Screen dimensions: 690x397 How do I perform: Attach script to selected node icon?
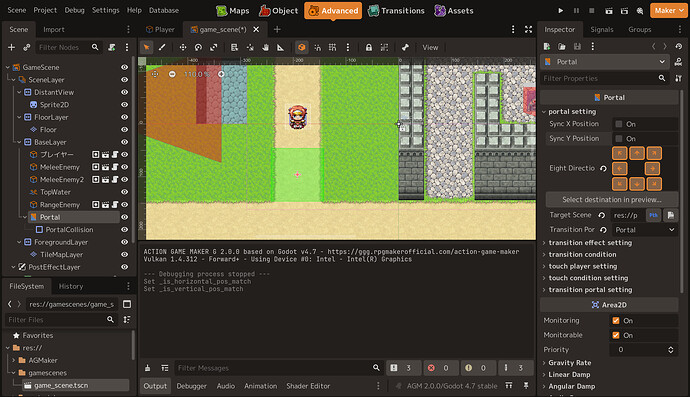tap(112, 47)
